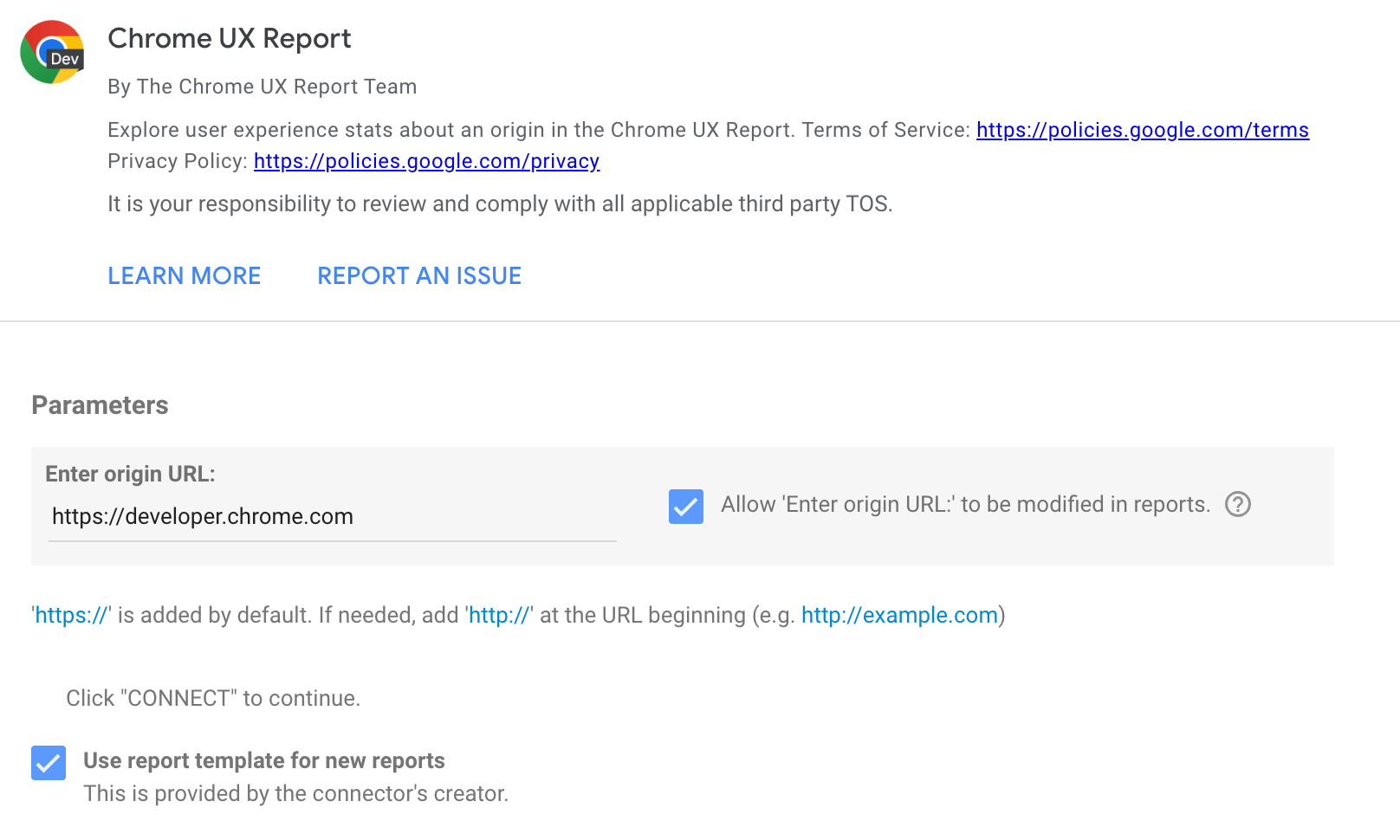Click REPORT AN ISSUE
The image size is (1400, 840).
[419, 275]
